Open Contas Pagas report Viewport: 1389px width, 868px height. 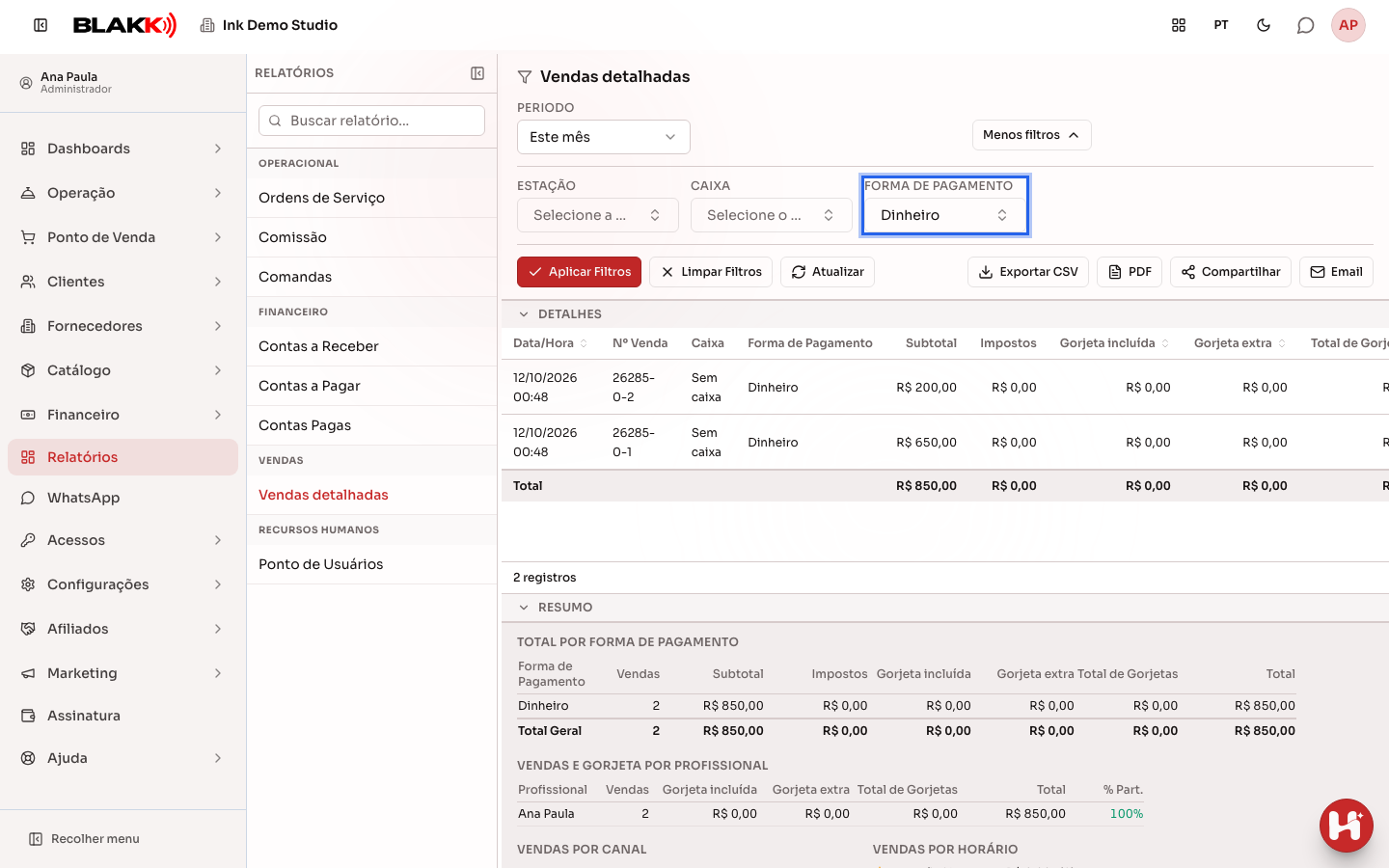click(x=371, y=425)
